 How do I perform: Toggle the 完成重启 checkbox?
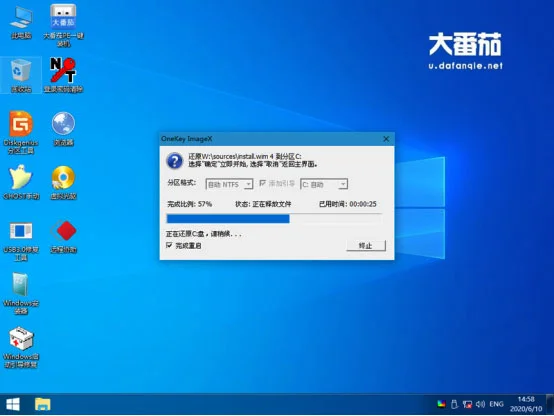pos(169,245)
